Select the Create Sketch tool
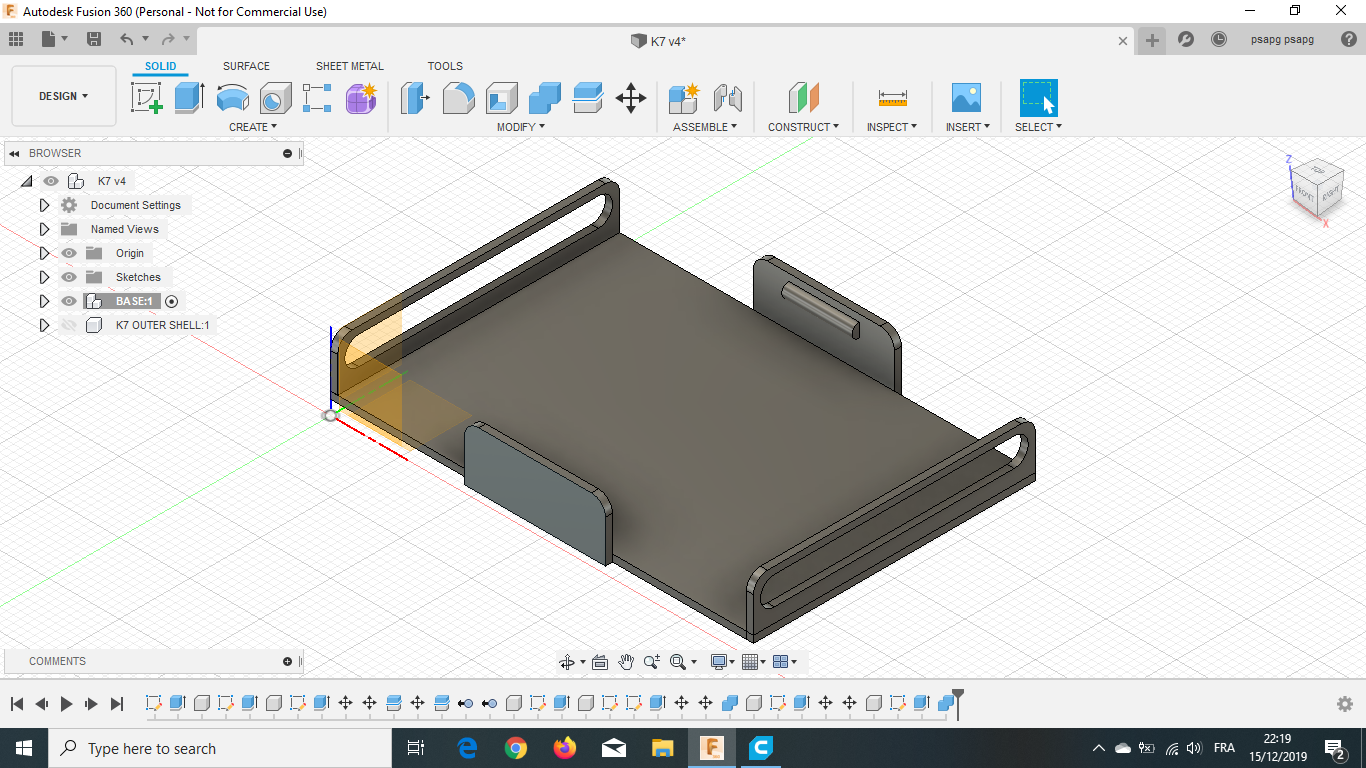Viewport: 1366px width, 768px height. pos(147,98)
